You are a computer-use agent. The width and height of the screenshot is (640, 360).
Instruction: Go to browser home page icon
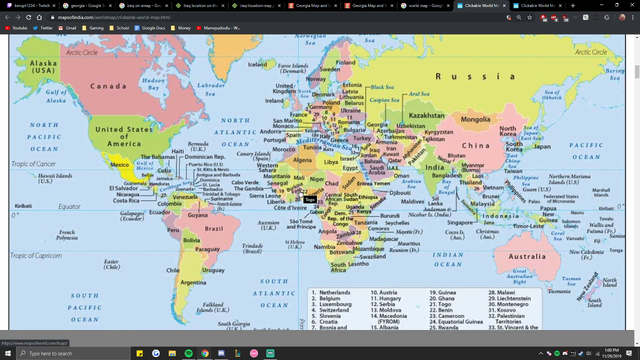click(x=39, y=18)
